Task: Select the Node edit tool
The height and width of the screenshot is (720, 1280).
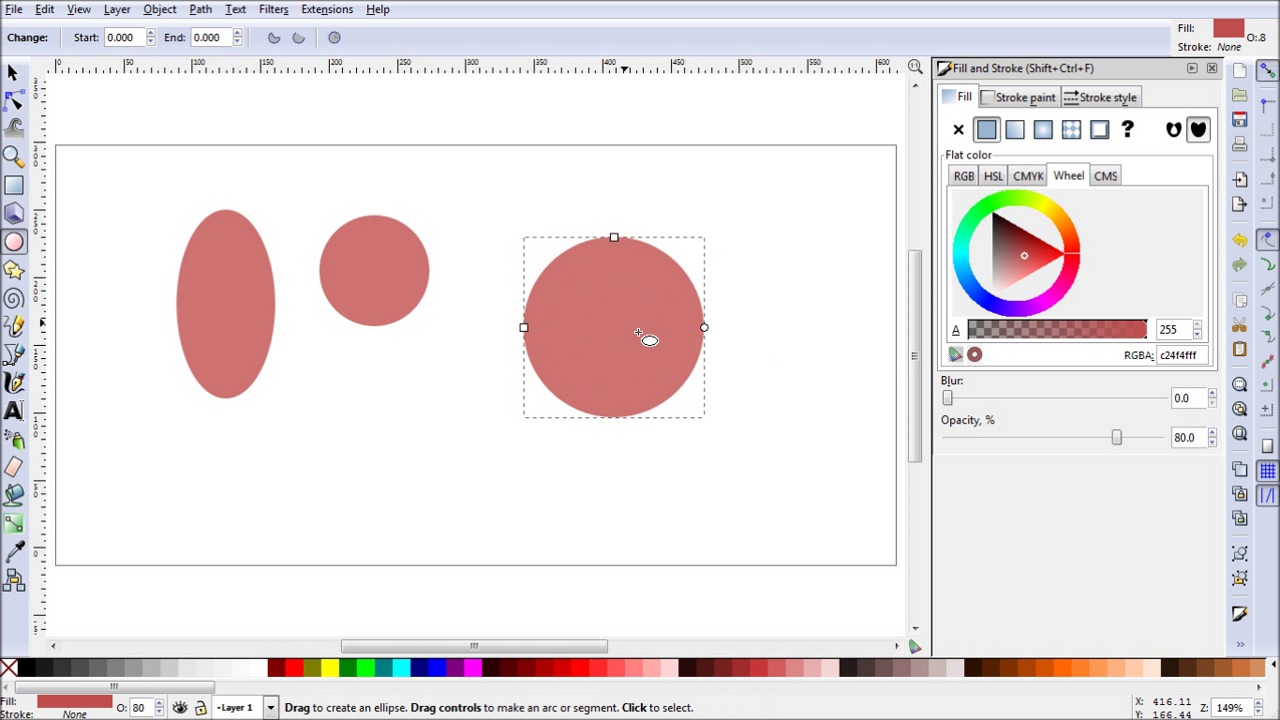Action: point(13,101)
